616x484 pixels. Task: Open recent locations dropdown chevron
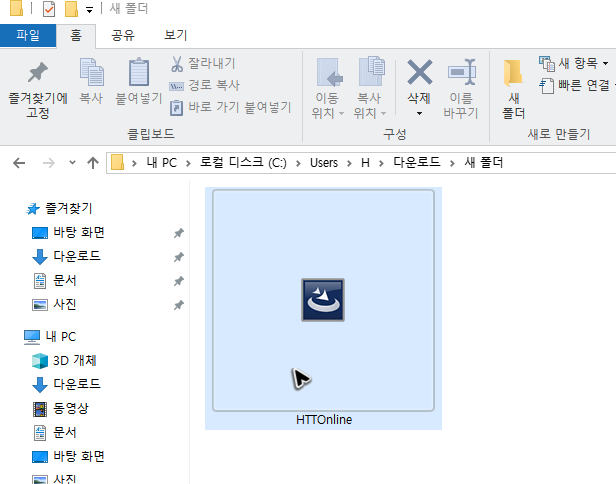(72, 162)
